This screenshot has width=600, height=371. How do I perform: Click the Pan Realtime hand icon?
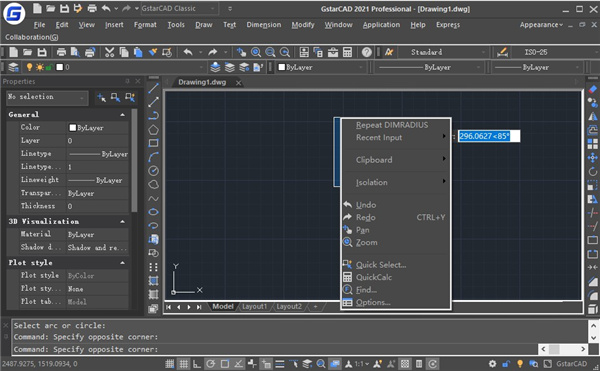(x=241, y=52)
